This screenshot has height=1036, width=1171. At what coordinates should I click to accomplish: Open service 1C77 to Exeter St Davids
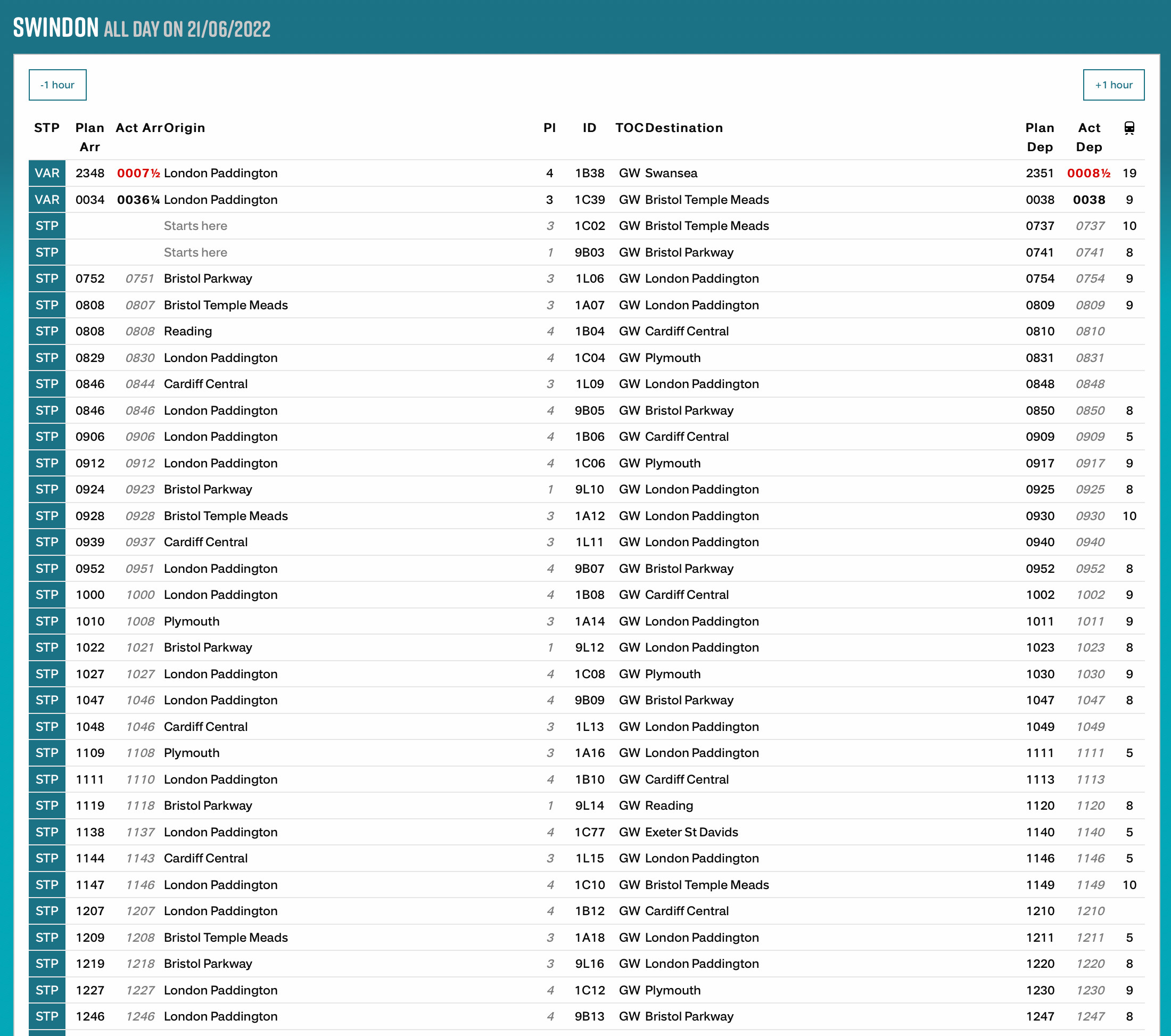pos(590,832)
